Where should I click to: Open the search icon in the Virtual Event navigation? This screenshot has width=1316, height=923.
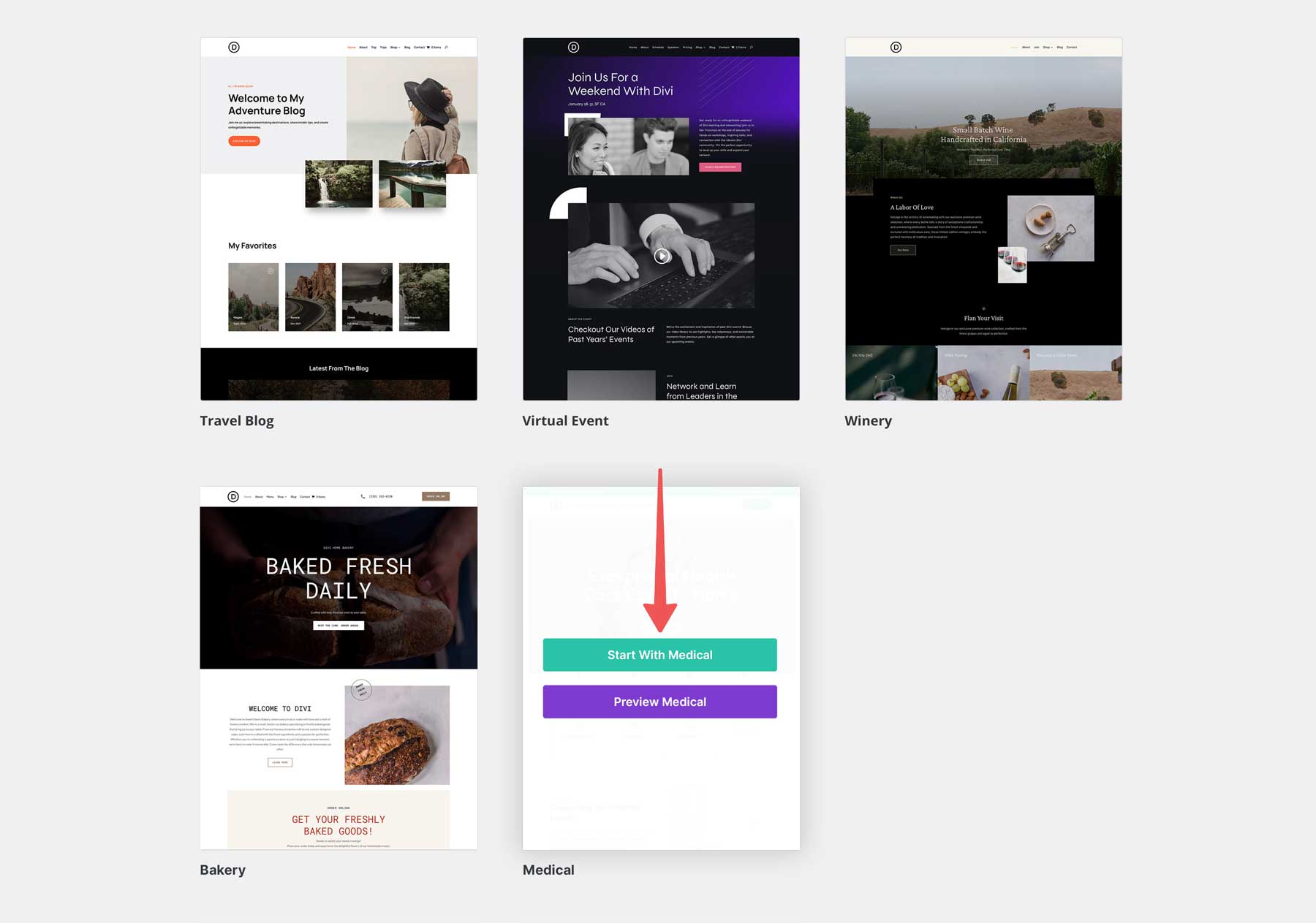(752, 48)
